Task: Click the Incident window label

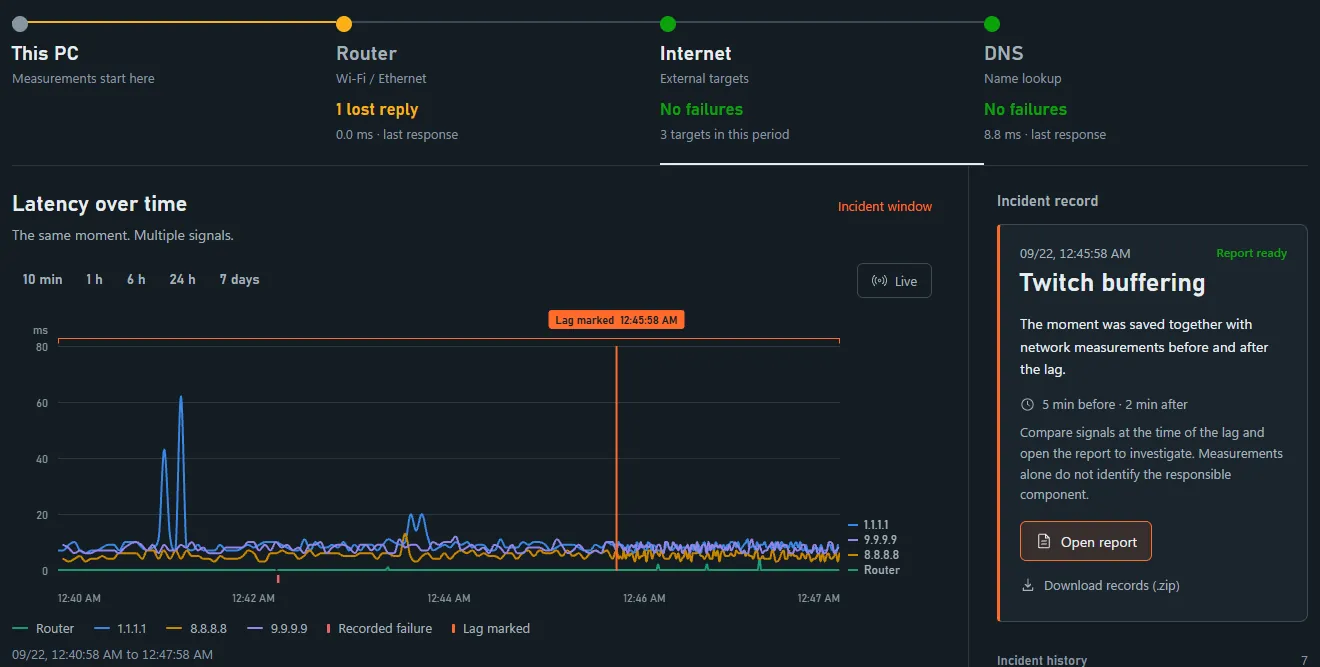Action: coord(885,207)
